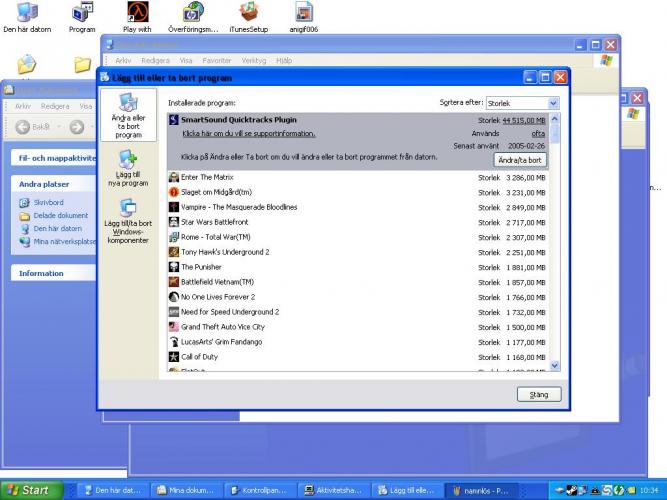This screenshot has height=500, width=667.
Task: Select the Call of Duty program entry
Action: pyautogui.click(x=200, y=357)
